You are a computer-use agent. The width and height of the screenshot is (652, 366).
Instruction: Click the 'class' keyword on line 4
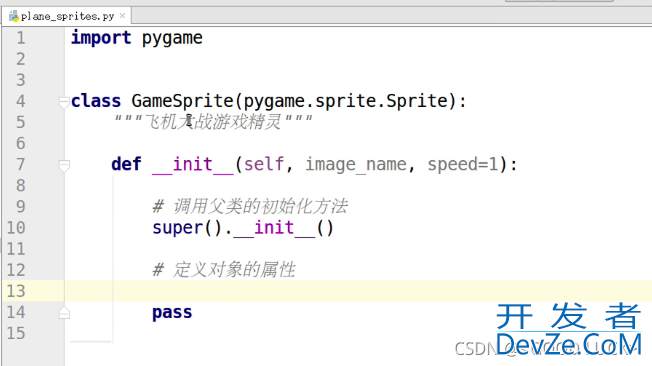click(96, 101)
